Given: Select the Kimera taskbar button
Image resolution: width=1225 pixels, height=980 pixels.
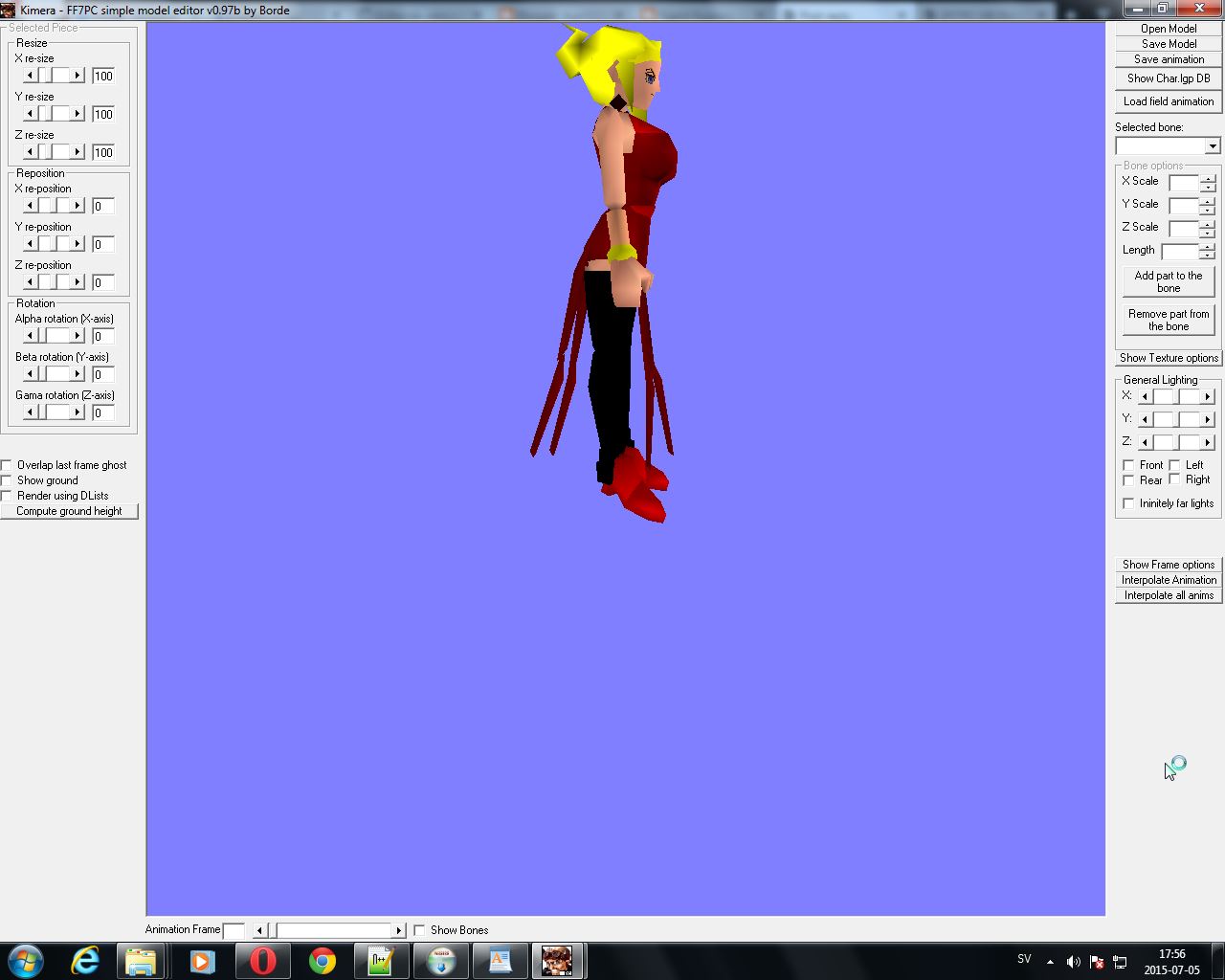Looking at the screenshot, I should coord(557,961).
